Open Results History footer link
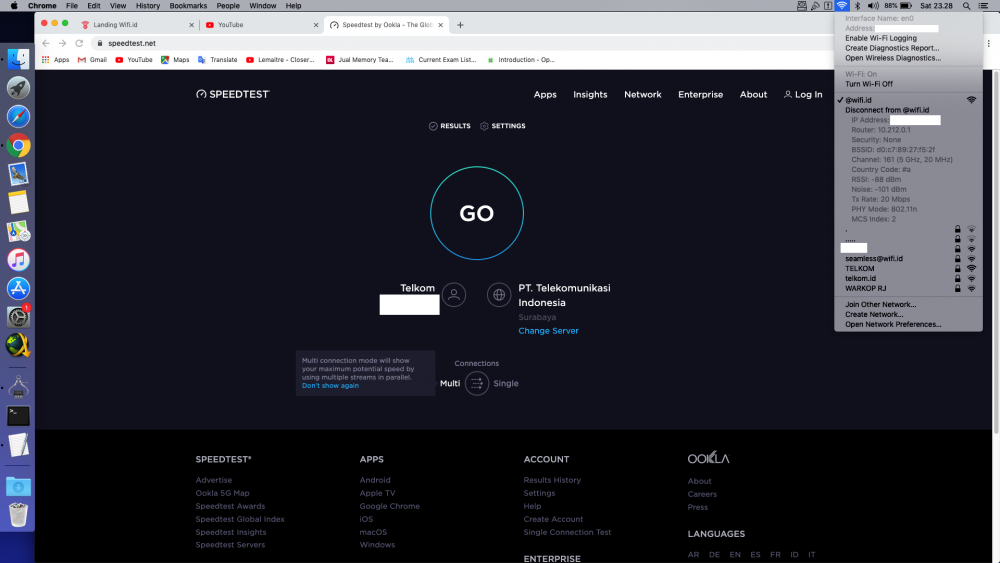The image size is (1000, 563). 552,480
